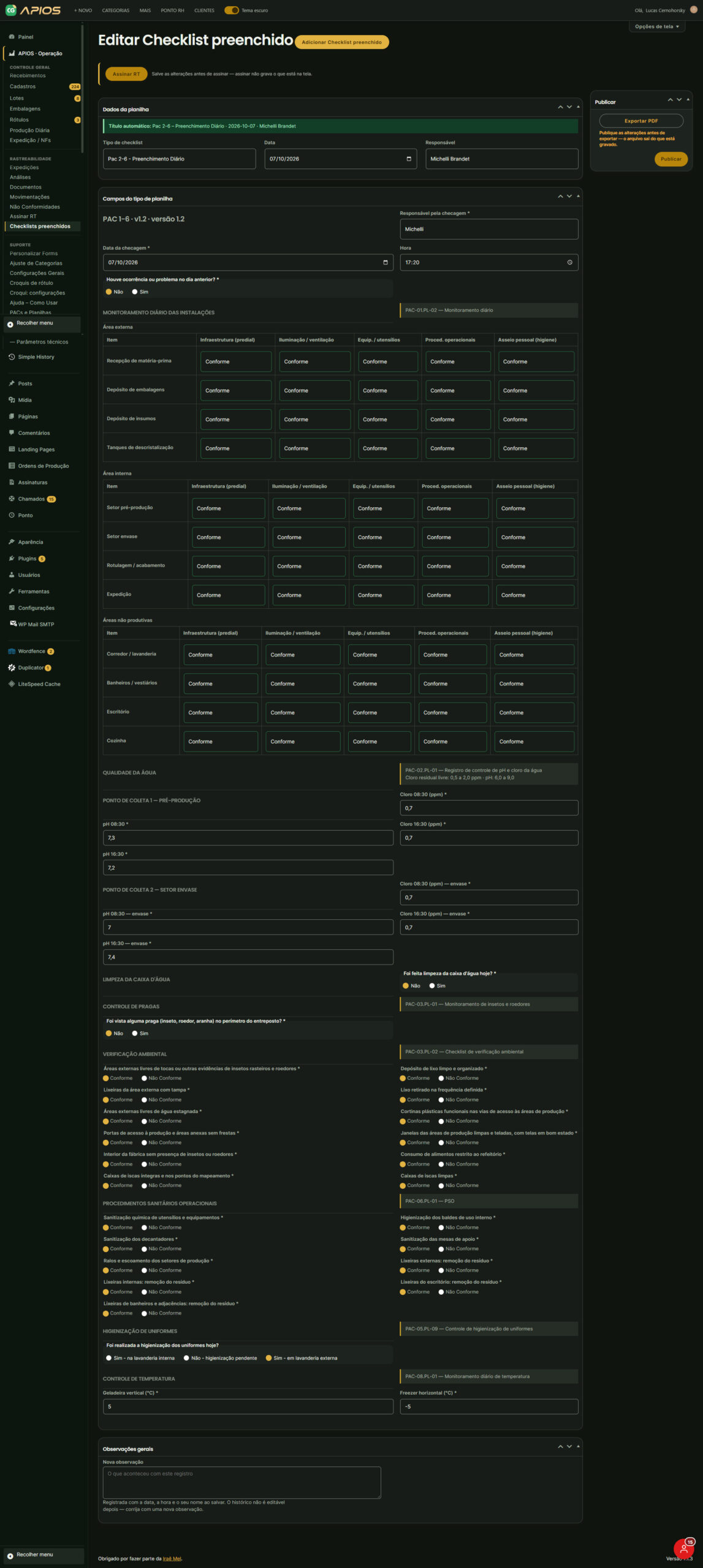Open Landing Pages icon
The image size is (703, 1568).
(x=12, y=449)
